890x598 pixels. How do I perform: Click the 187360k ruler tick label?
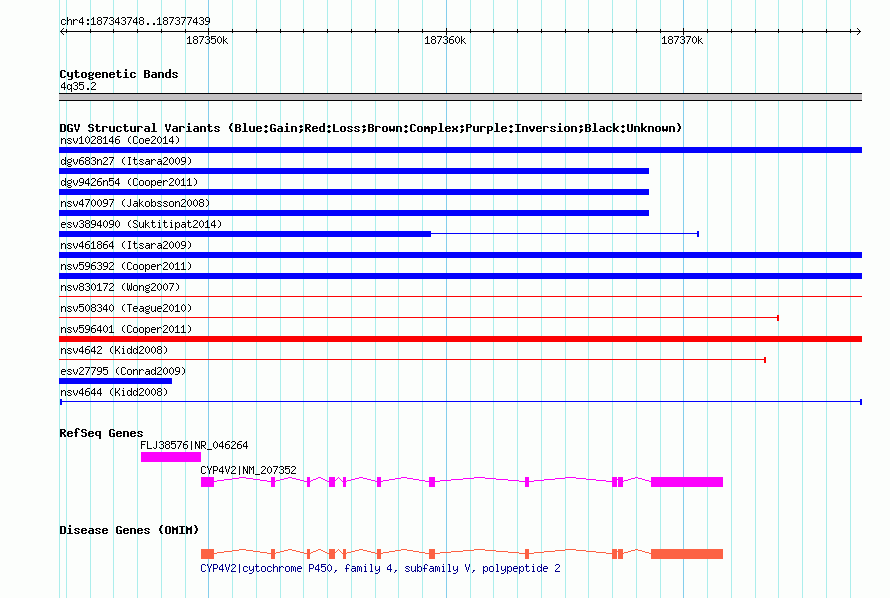pos(445,40)
